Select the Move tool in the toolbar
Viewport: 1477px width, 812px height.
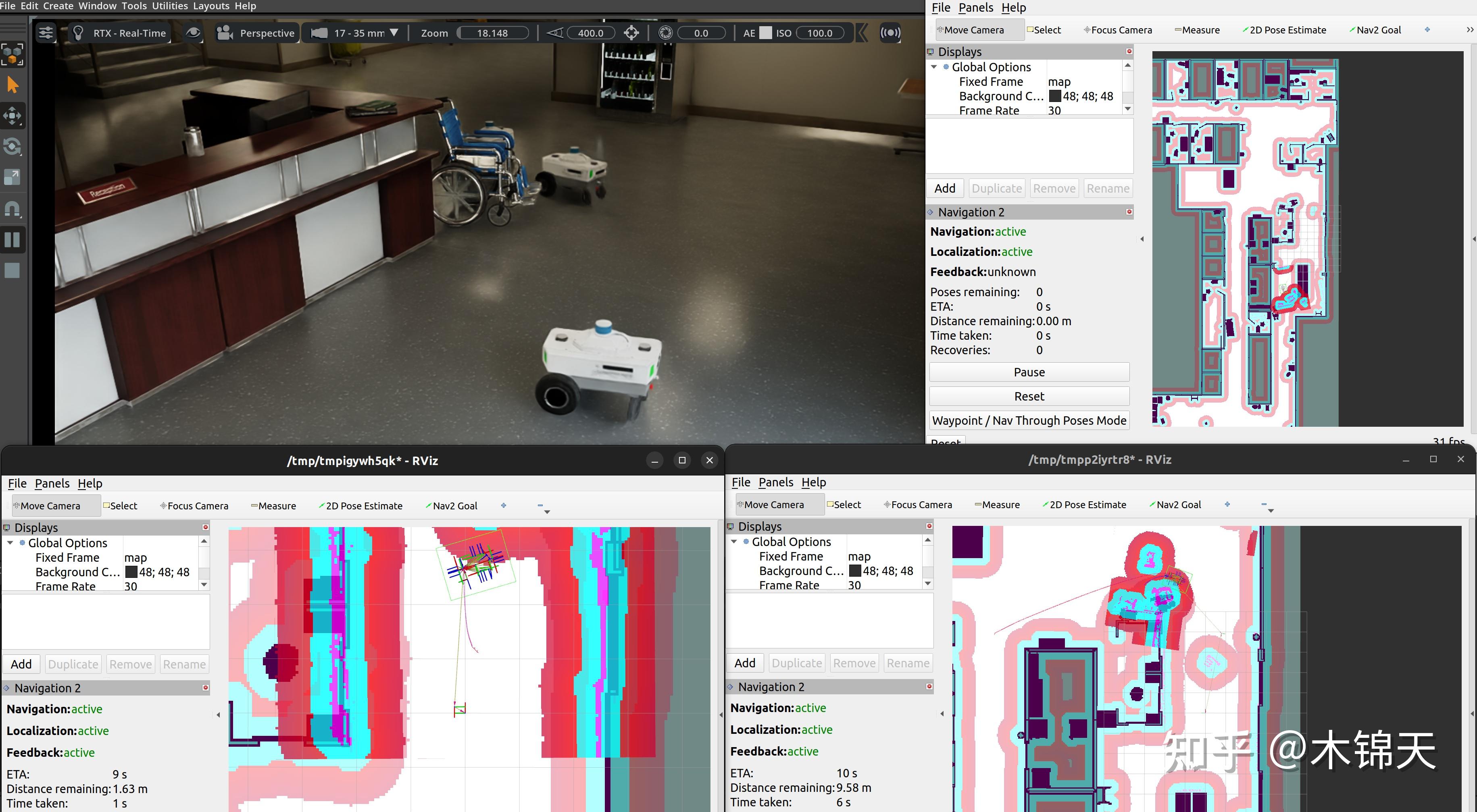(x=12, y=116)
